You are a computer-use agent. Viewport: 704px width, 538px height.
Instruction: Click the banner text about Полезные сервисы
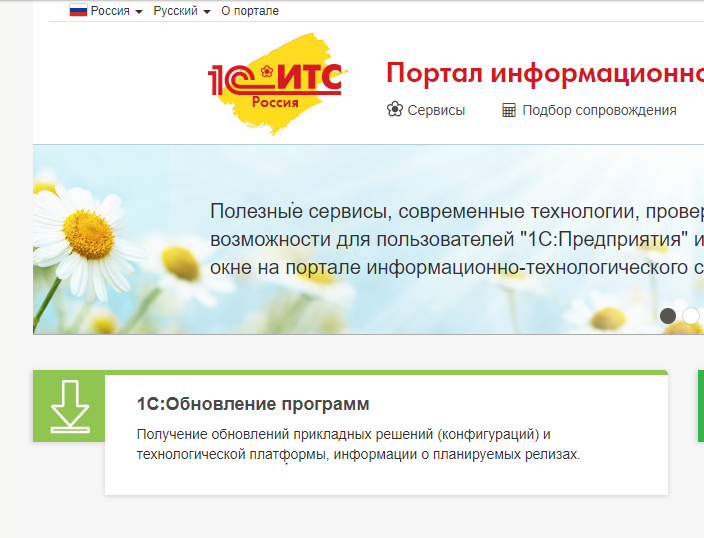(x=457, y=239)
